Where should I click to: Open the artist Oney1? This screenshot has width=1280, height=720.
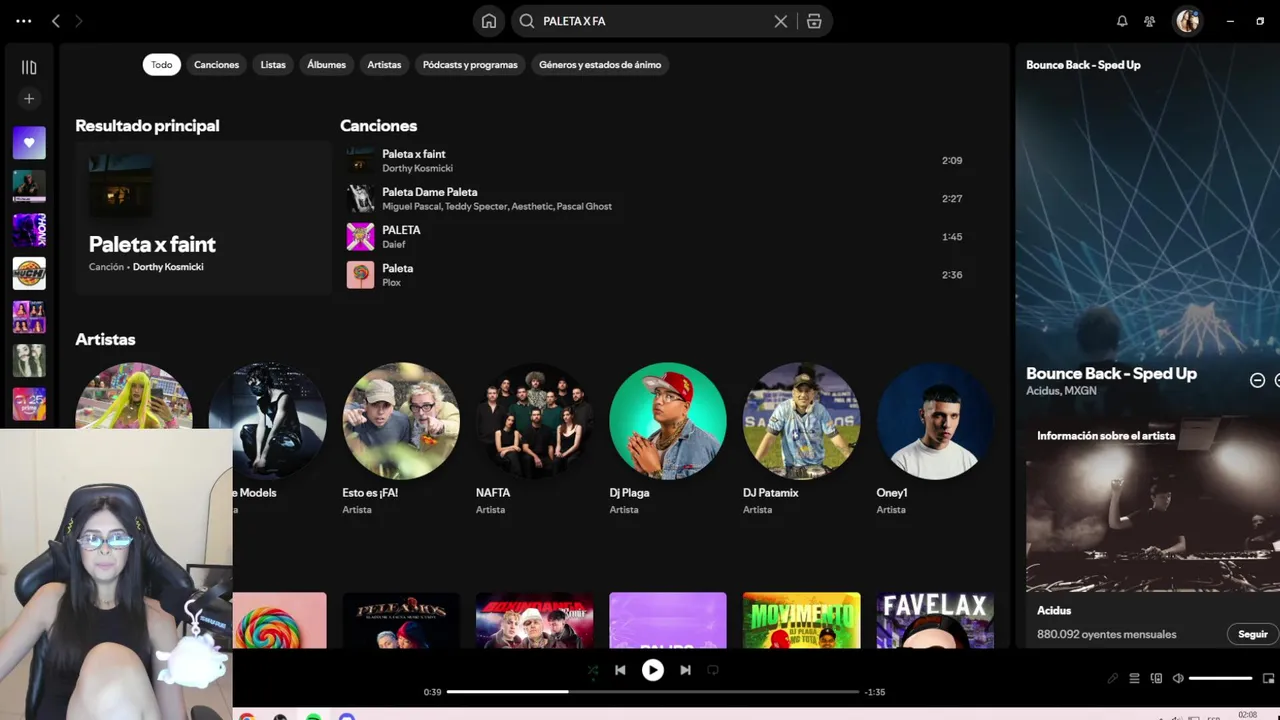(935, 438)
